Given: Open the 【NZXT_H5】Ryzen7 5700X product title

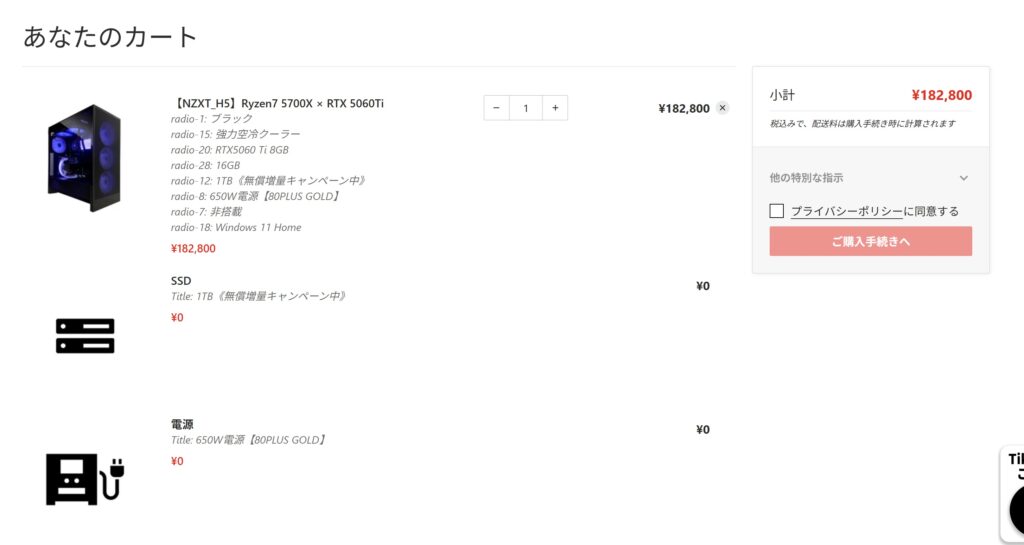Looking at the screenshot, I should pos(278,103).
